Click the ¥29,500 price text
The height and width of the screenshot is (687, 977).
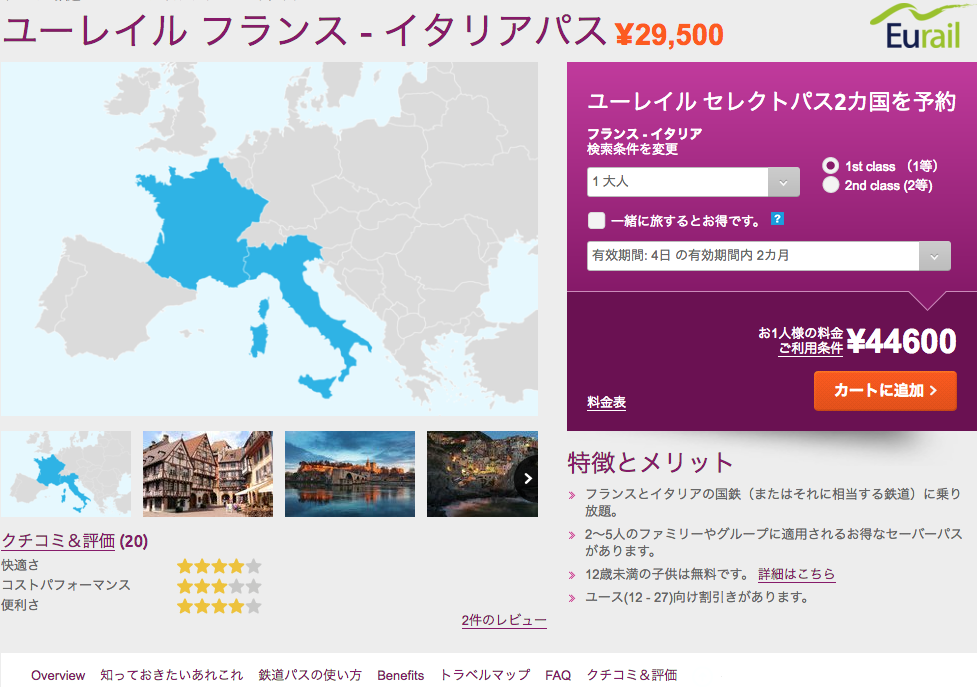point(669,34)
